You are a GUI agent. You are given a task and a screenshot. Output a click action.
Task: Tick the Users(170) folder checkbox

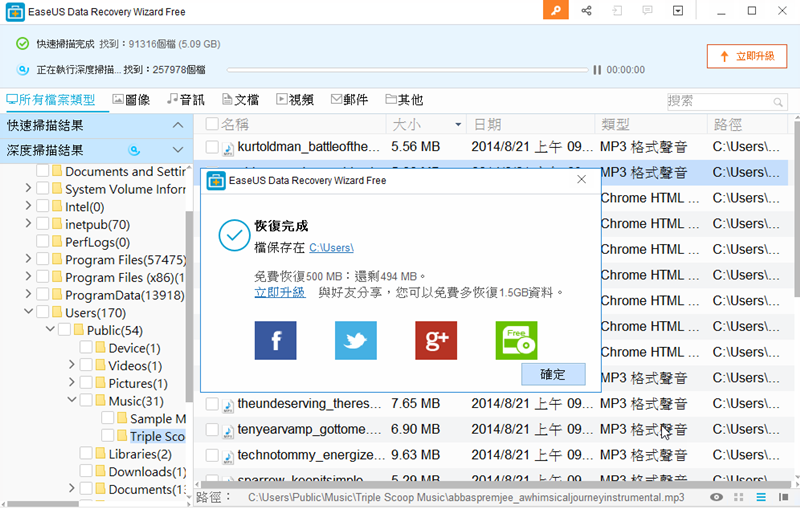(x=42, y=312)
